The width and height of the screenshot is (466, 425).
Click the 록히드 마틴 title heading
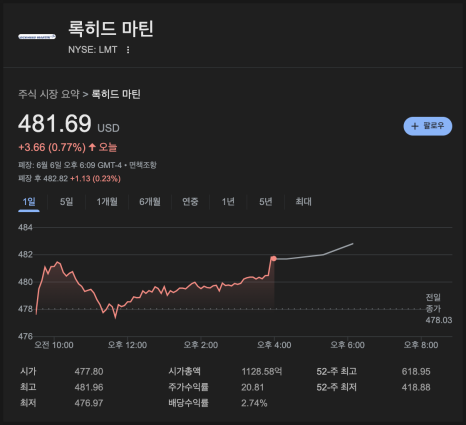[x=111, y=28]
